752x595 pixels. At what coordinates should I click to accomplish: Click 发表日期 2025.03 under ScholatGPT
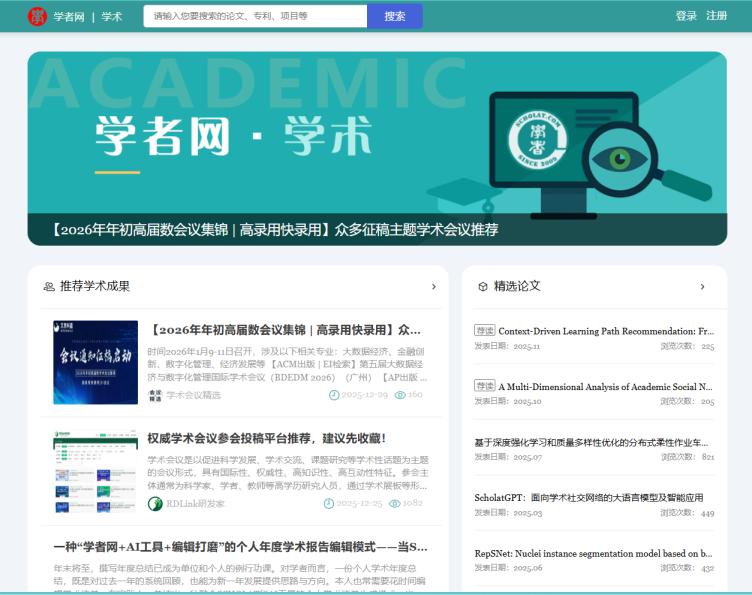pos(508,513)
